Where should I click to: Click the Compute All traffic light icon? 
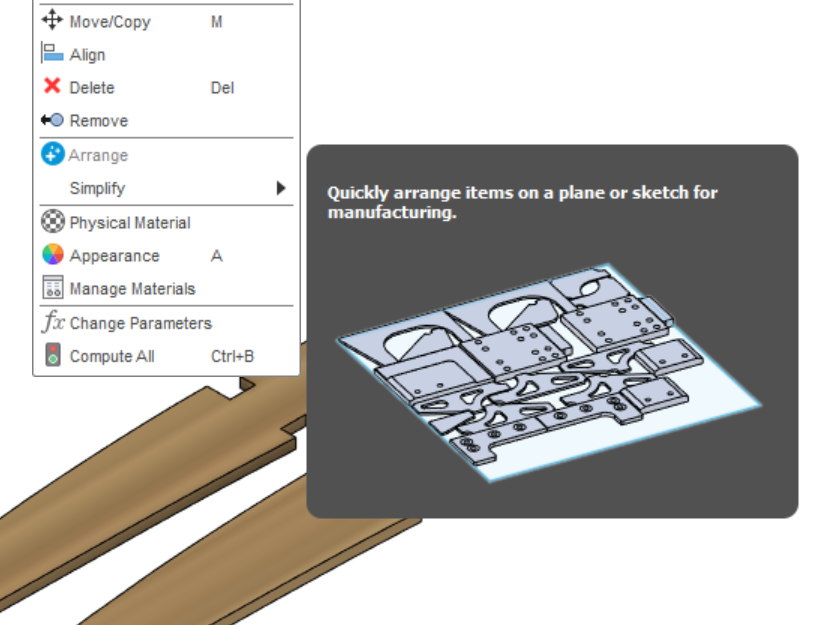point(52,356)
